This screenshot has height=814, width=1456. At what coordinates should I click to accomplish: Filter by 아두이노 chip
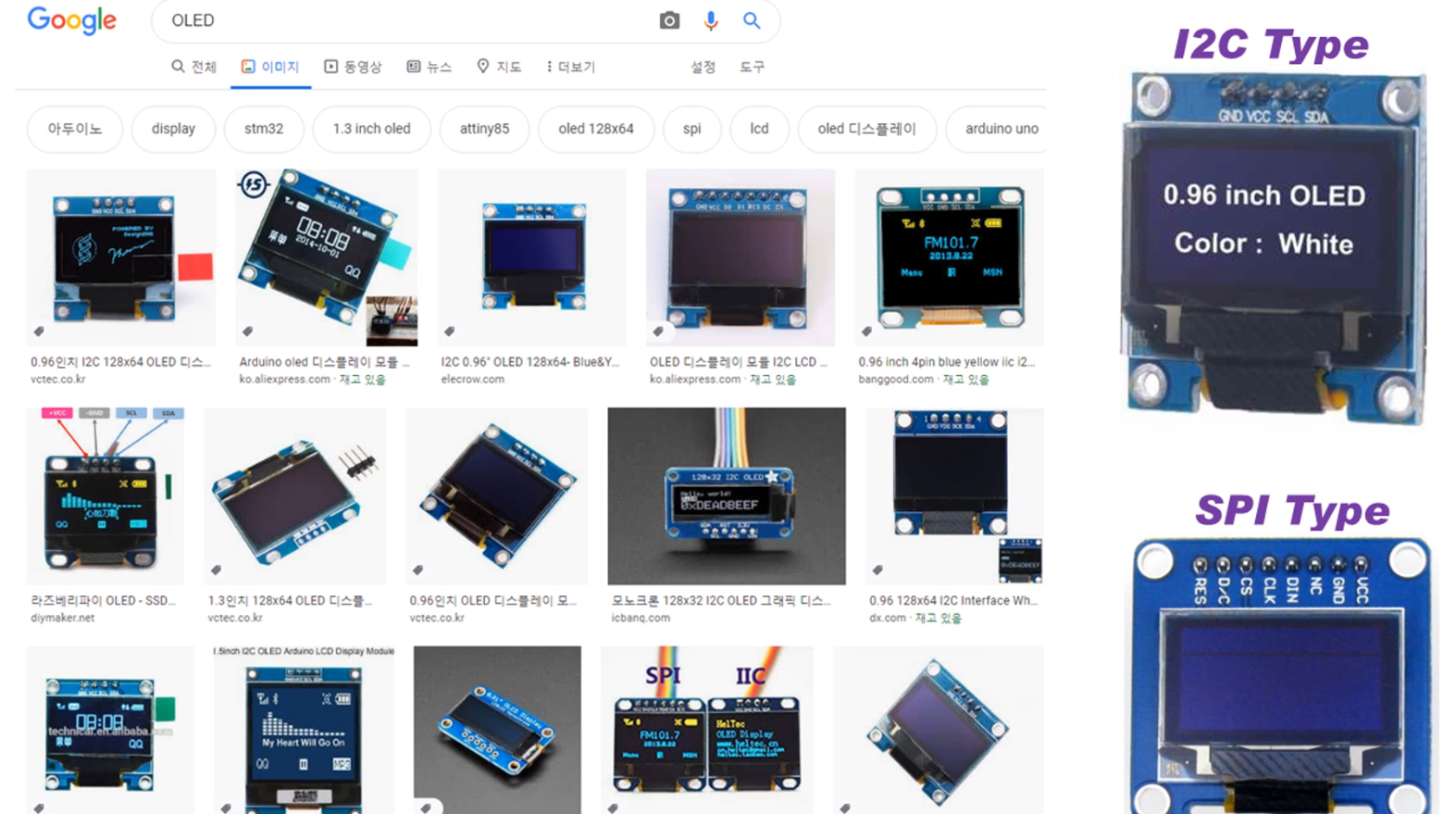pos(75,129)
